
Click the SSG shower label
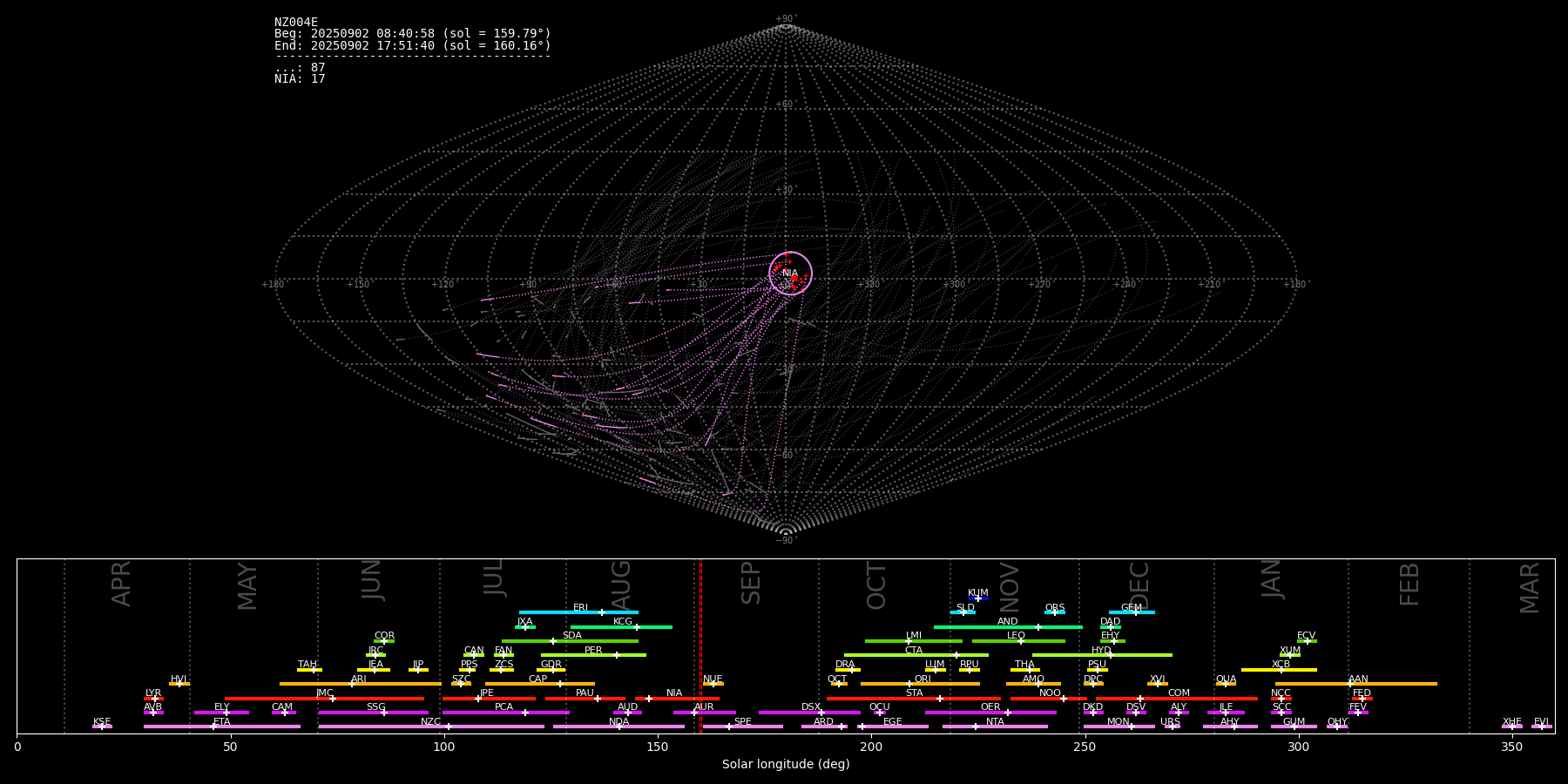(x=376, y=707)
